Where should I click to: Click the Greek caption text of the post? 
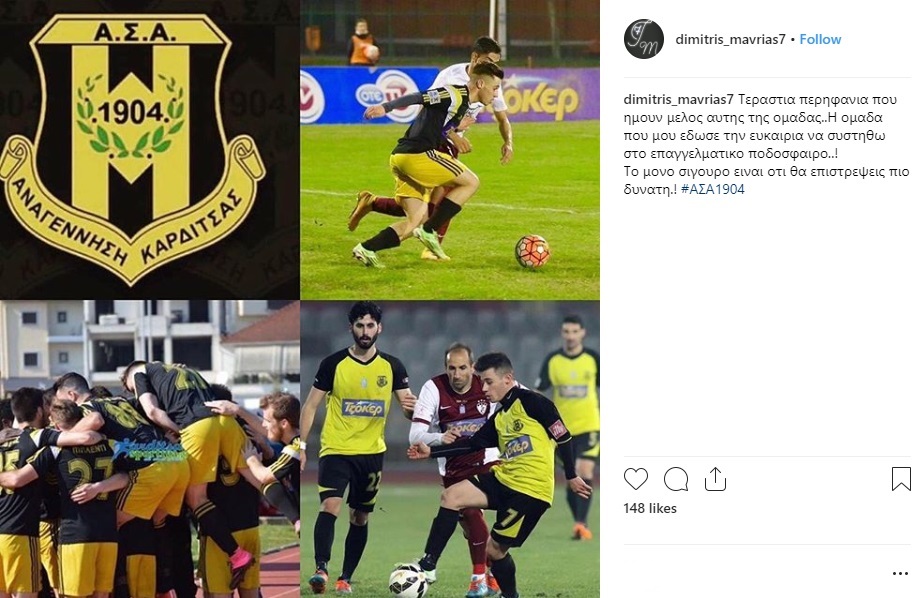(x=766, y=145)
